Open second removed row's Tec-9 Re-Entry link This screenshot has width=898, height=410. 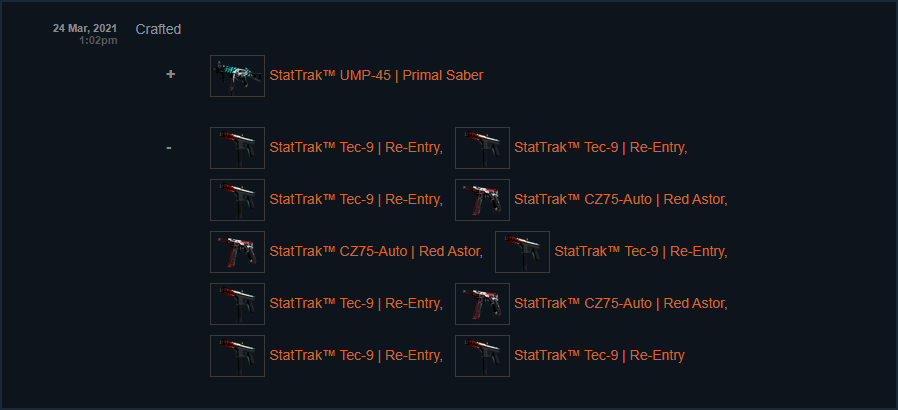pyautogui.click(x=355, y=200)
